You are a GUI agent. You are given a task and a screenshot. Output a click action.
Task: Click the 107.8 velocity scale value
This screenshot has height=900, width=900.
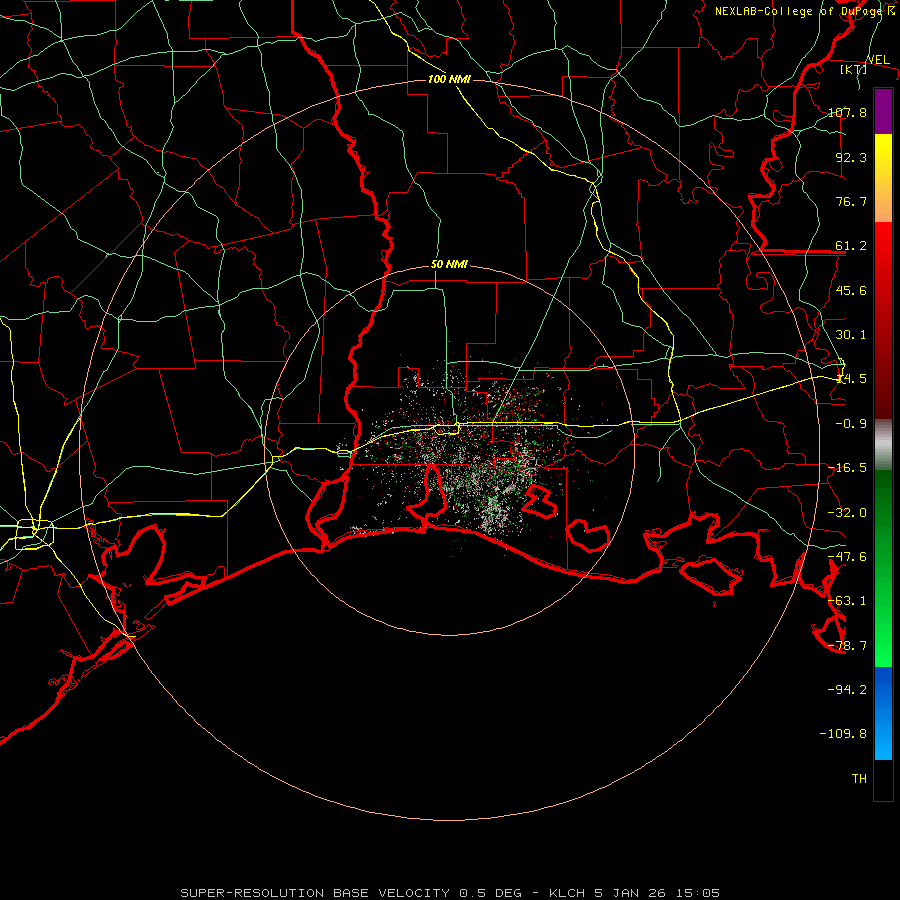[847, 112]
